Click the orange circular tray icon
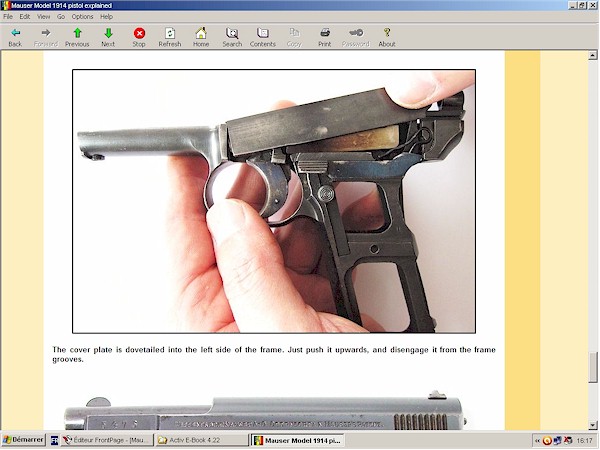Viewport: 600px width, 450px height. [547, 441]
